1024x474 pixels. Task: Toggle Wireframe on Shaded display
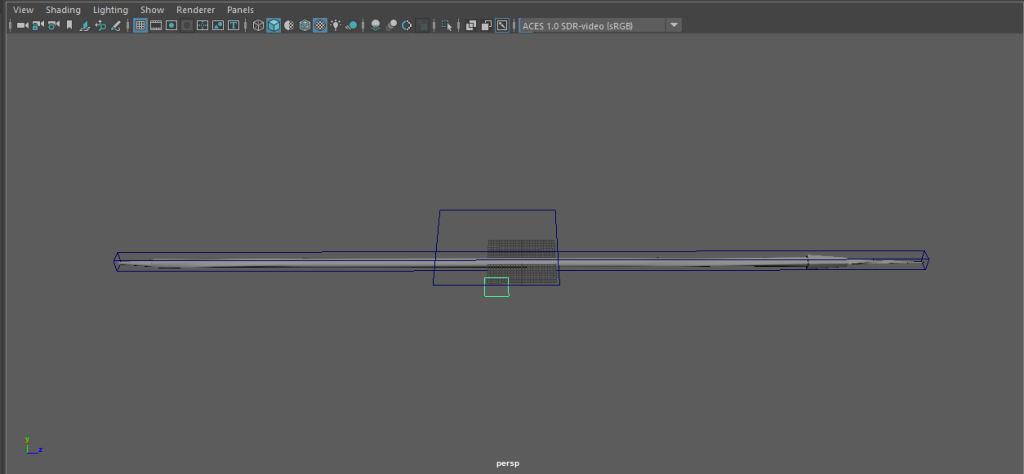click(x=305, y=25)
